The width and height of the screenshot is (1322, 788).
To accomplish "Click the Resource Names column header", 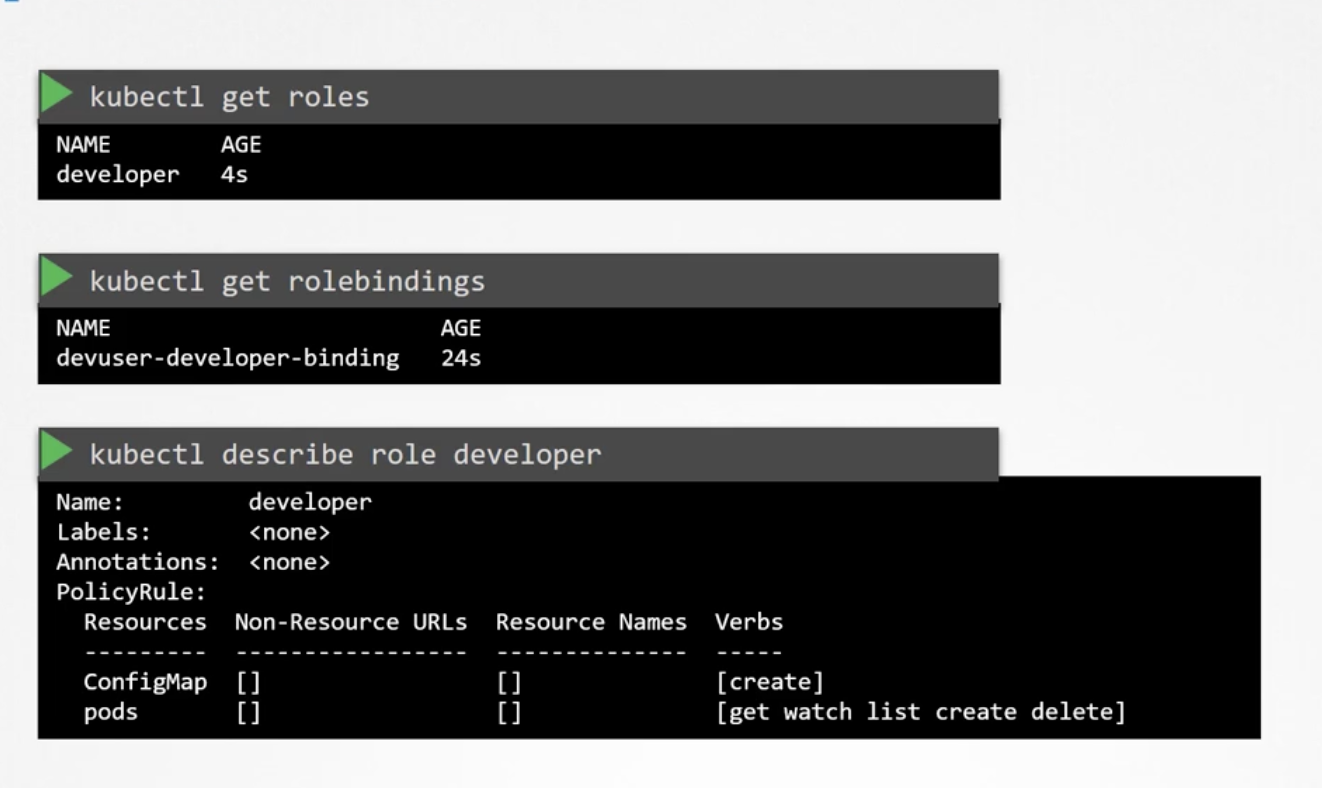I will point(591,622).
